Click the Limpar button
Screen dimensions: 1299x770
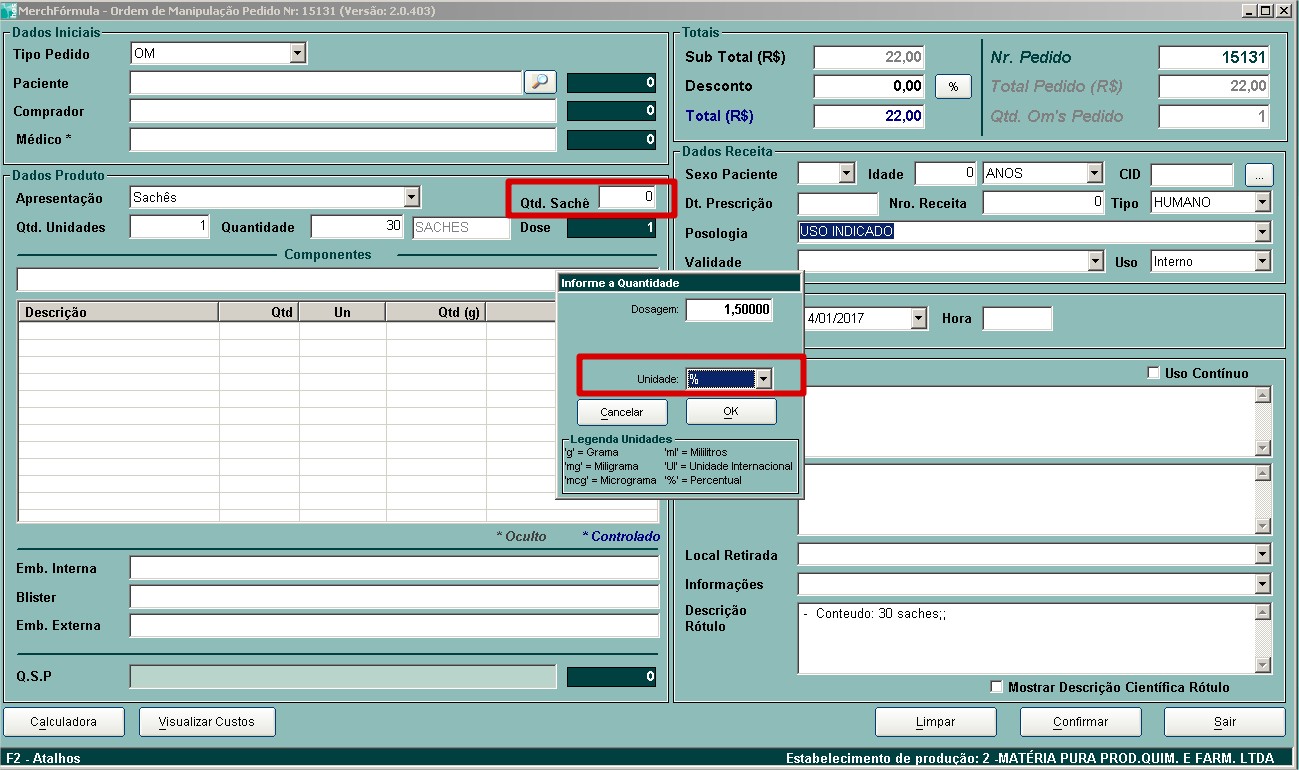click(935, 722)
